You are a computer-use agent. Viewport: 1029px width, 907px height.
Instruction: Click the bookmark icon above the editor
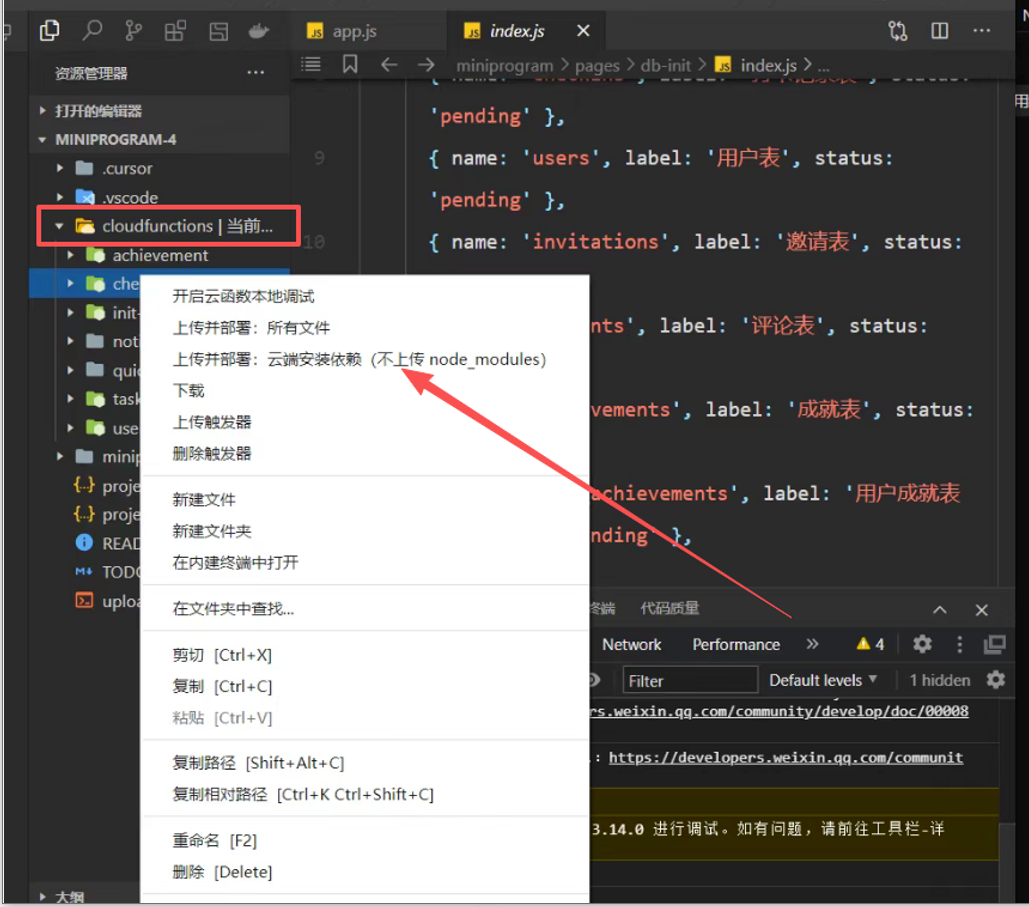[350, 64]
